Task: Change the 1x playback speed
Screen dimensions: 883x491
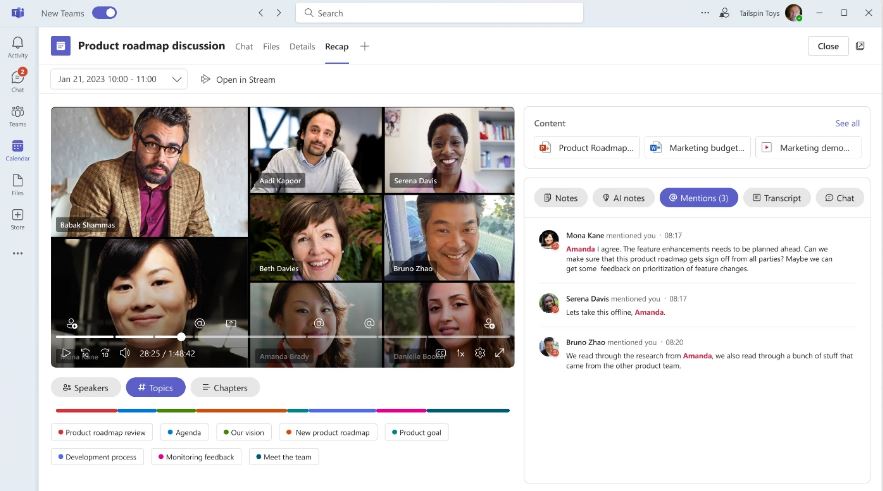Action: click(x=460, y=353)
